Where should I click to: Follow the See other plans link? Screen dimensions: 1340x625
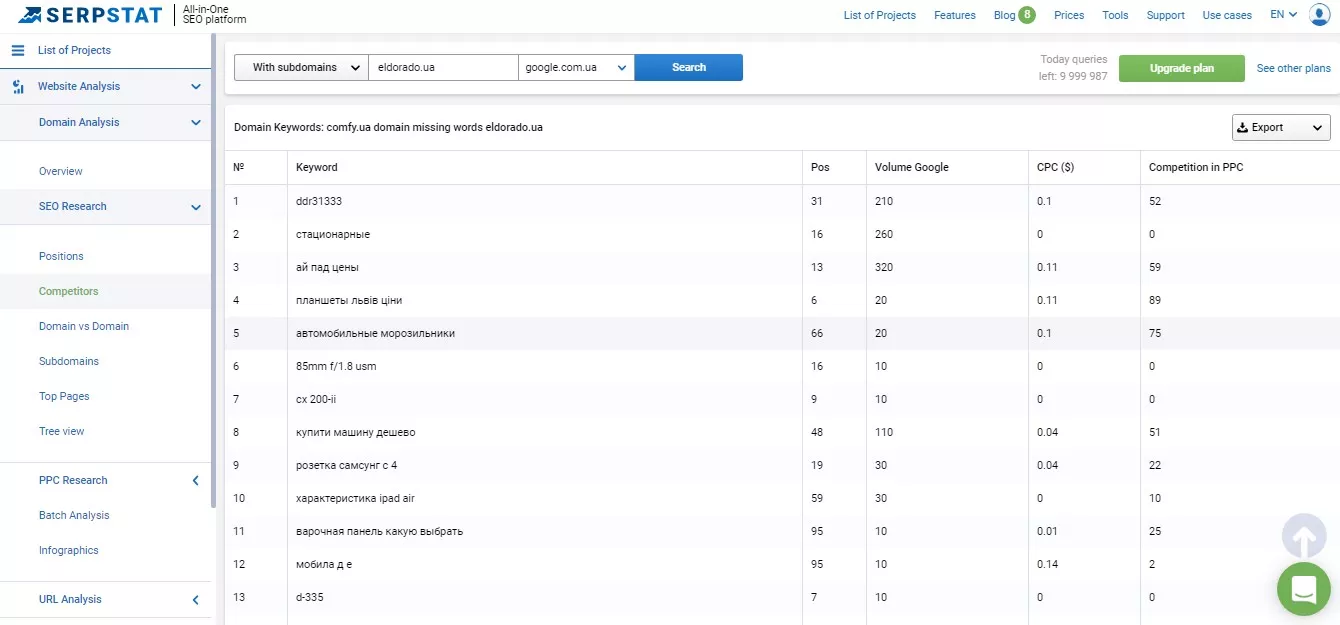point(1294,68)
